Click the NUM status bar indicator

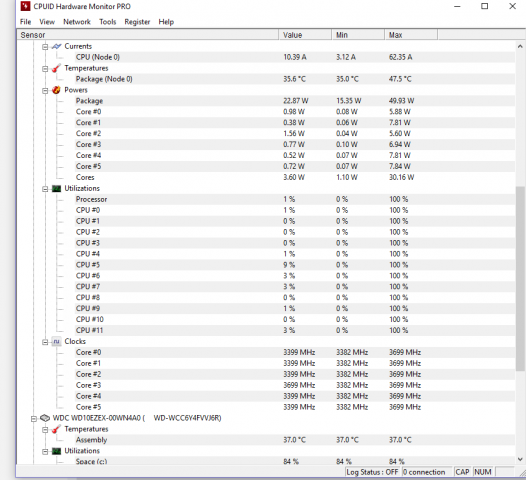coord(483,472)
